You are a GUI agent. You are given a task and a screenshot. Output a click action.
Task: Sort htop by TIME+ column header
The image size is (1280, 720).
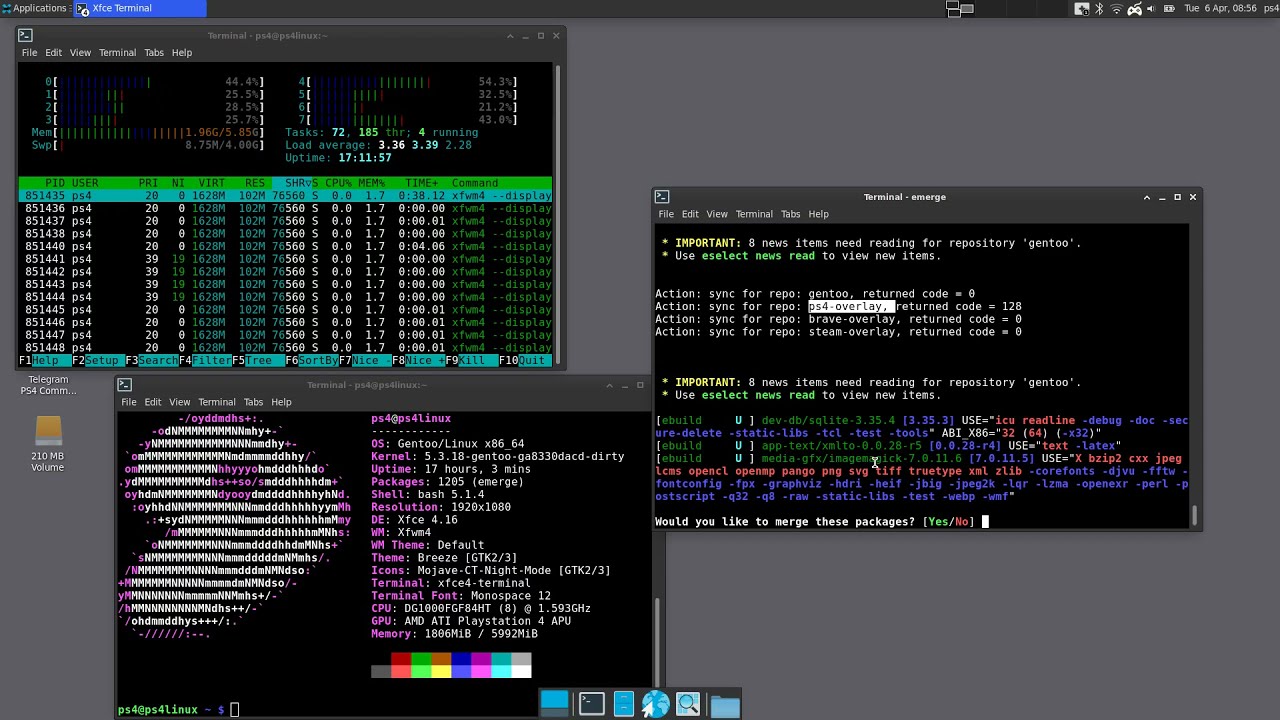coord(421,183)
